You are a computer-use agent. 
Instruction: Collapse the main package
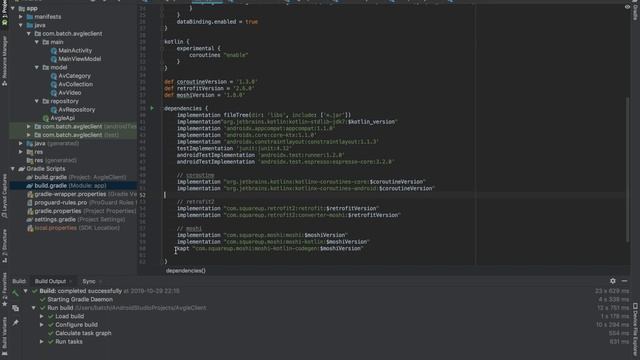(37, 42)
